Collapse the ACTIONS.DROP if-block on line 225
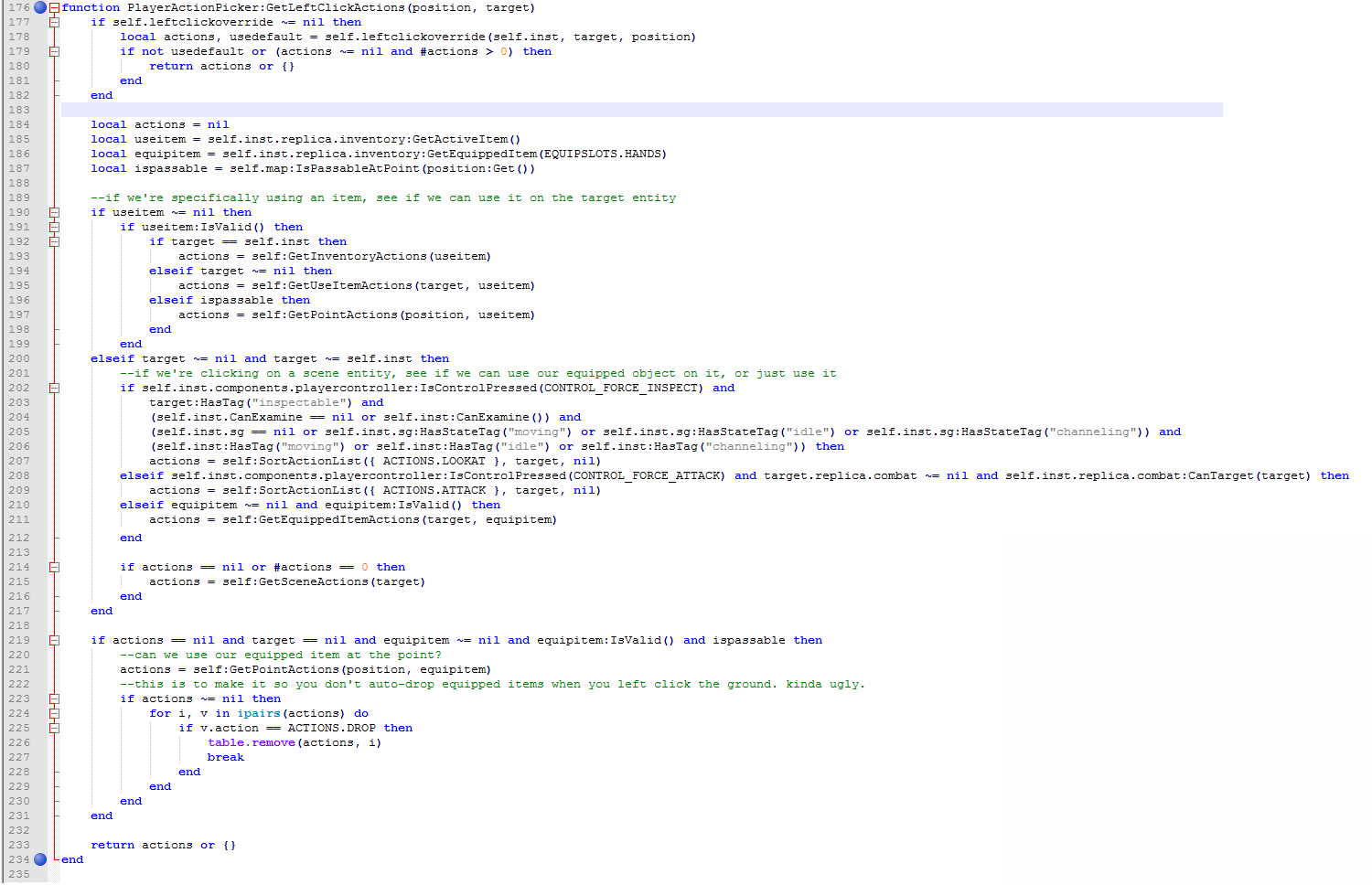Image resolution: width=1372 pixels, height=885 pixels. [x=54, y=728]
